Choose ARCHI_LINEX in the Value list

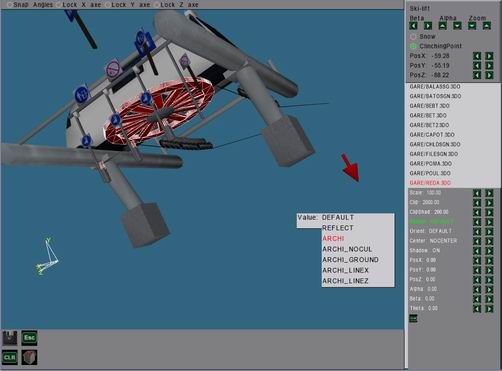(345, 270)
